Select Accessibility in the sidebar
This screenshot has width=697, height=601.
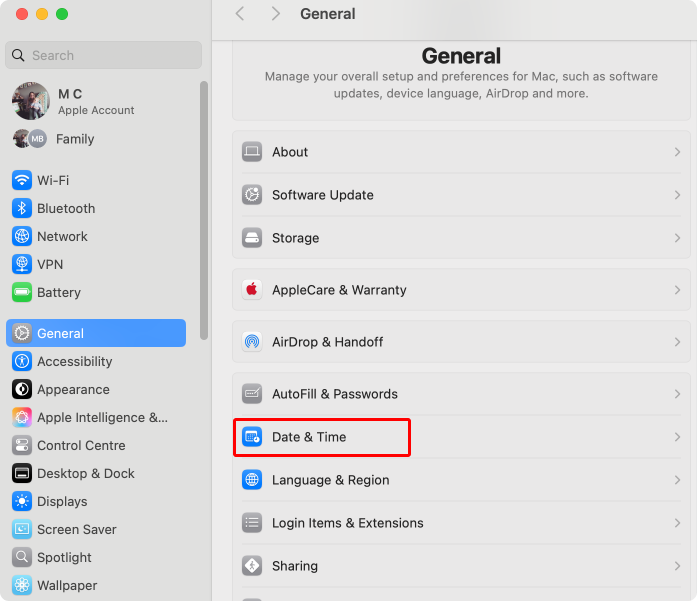coord(96,361)
